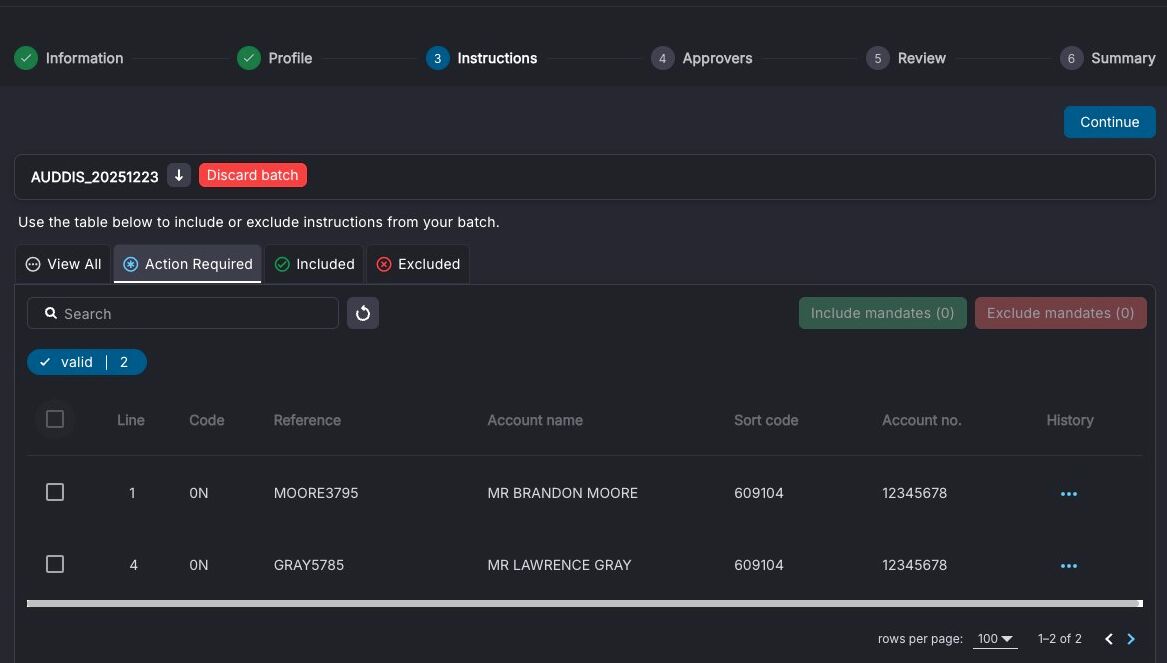
Task: Click step 6 Summary circle
Action: pos(1071,58)
